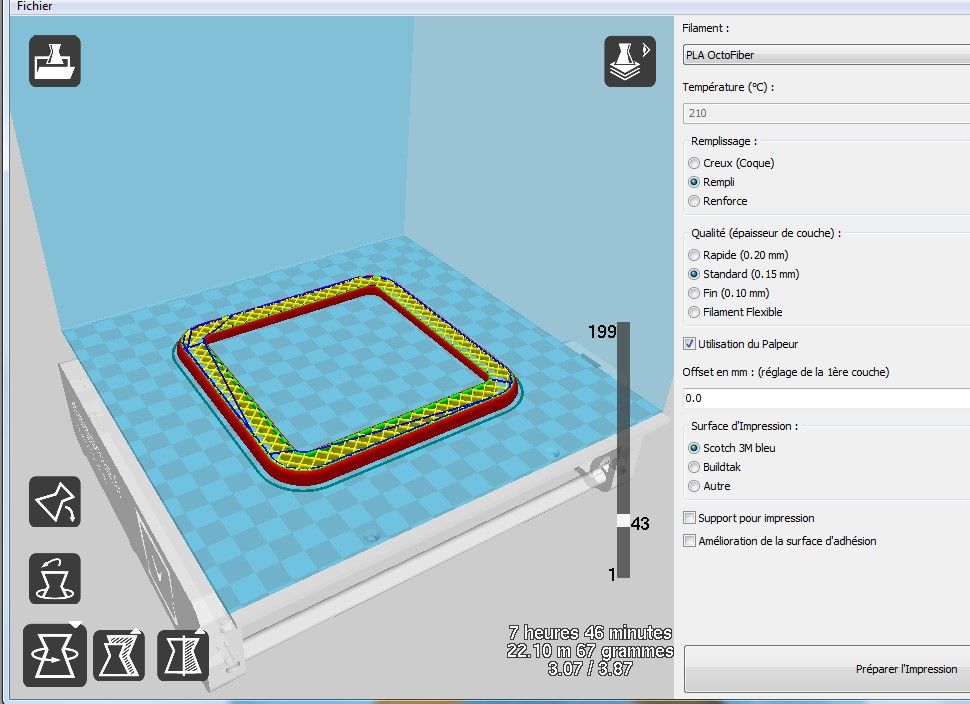Choose Rapide (0.20 mm) quality
Viewport: 970px width, 704px height.
pos(738,255)
